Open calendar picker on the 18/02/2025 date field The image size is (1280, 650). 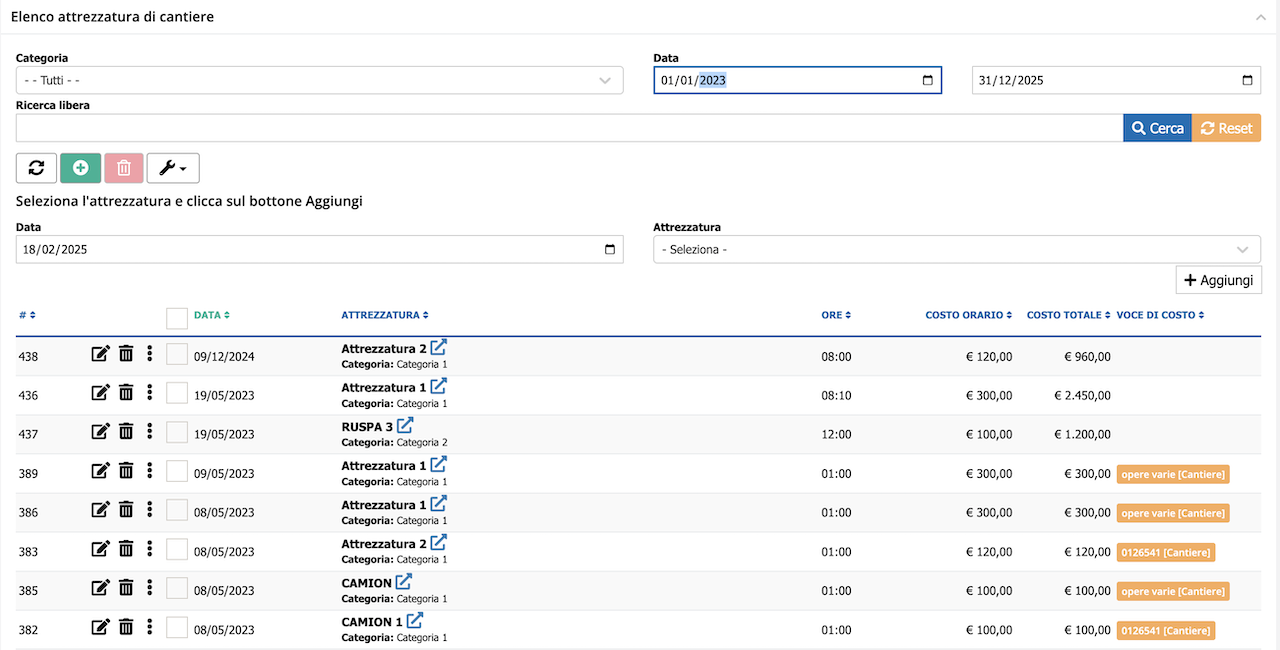click(610, 249)
